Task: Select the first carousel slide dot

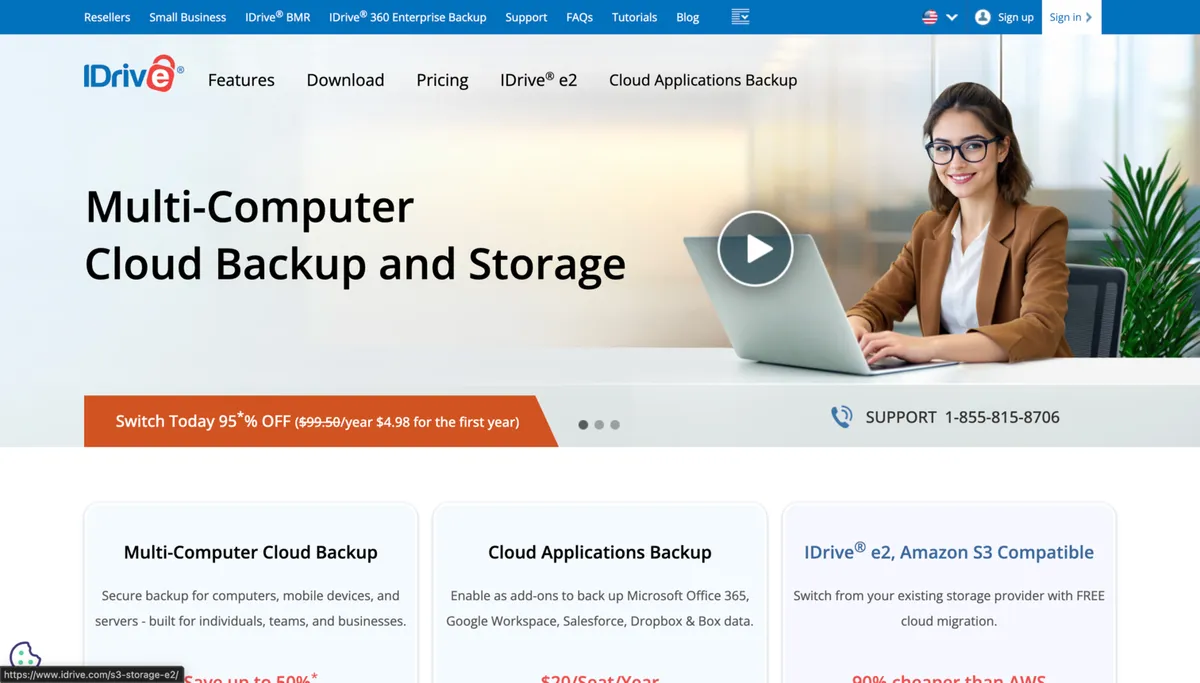Action: click(x=583, y=425)
